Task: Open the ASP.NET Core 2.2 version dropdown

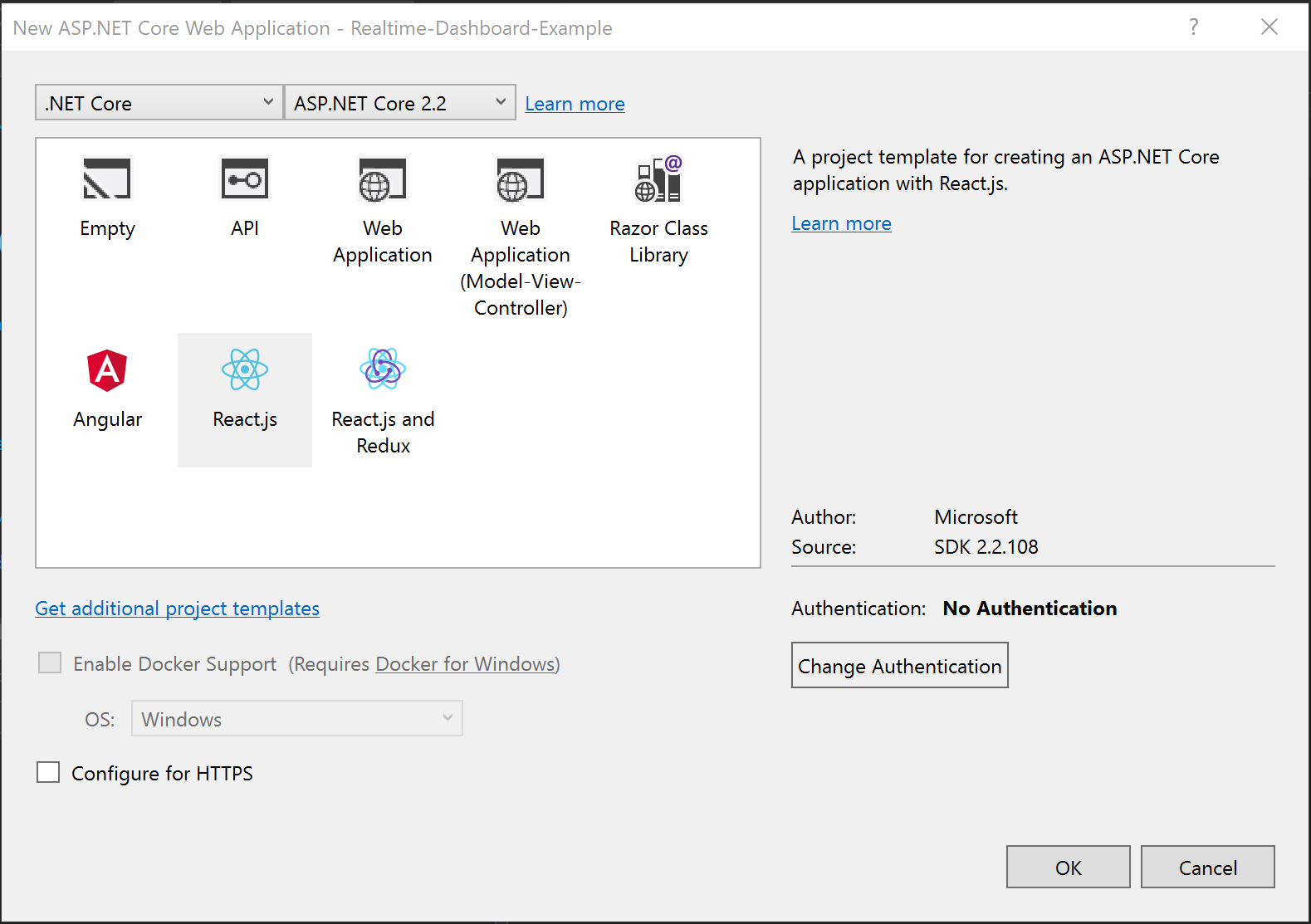Action: 400,103
